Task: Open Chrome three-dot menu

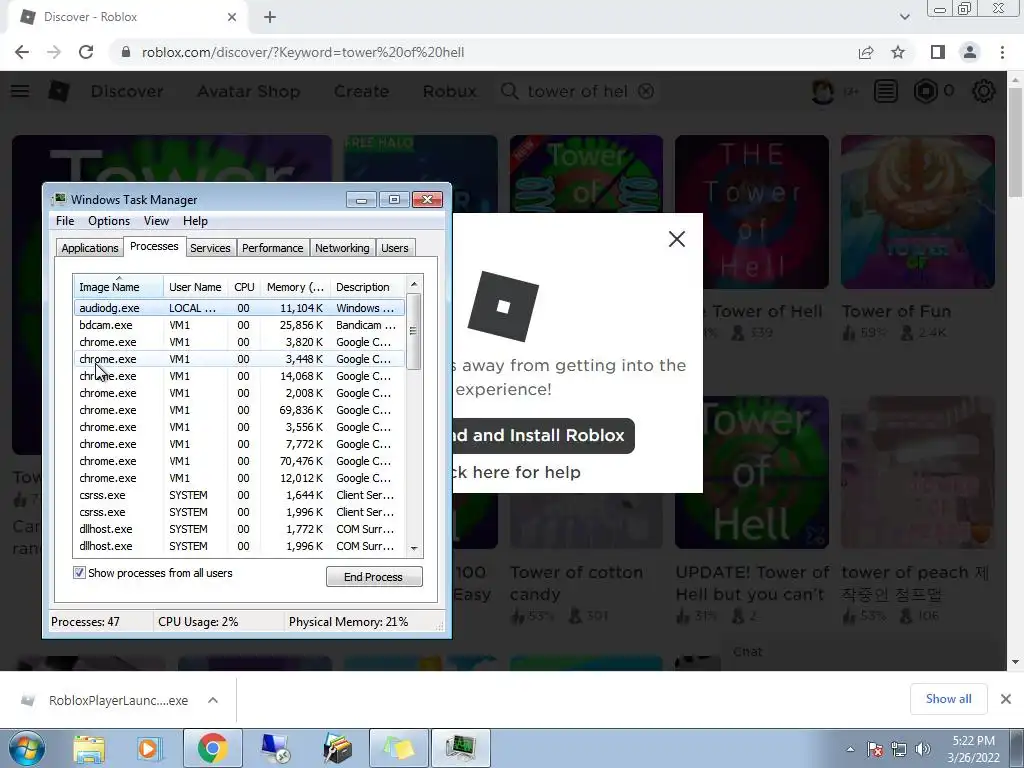Action: click(x=1002, y=52)
